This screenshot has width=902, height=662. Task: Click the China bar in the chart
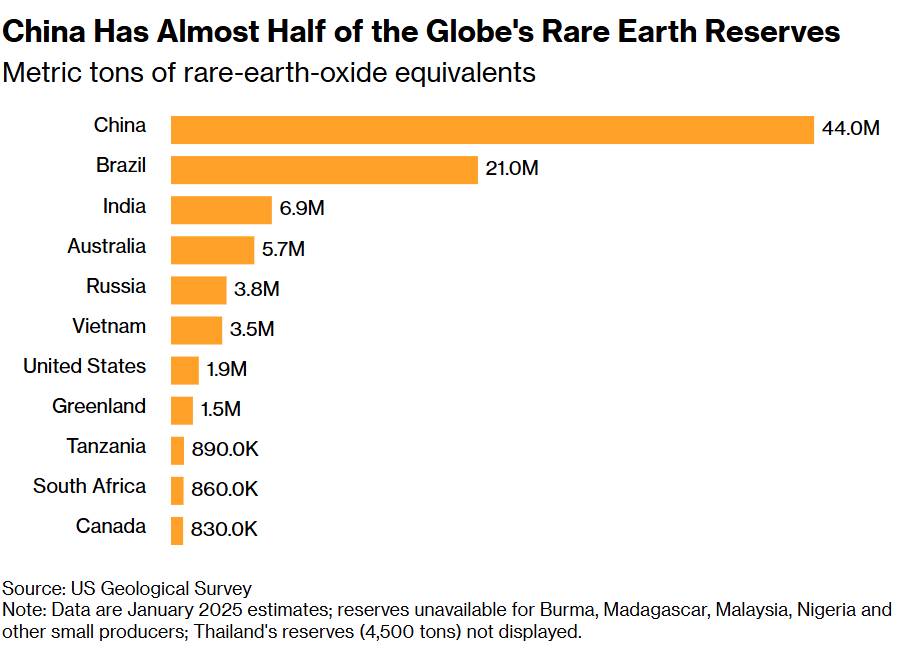(x=492, y=130)
